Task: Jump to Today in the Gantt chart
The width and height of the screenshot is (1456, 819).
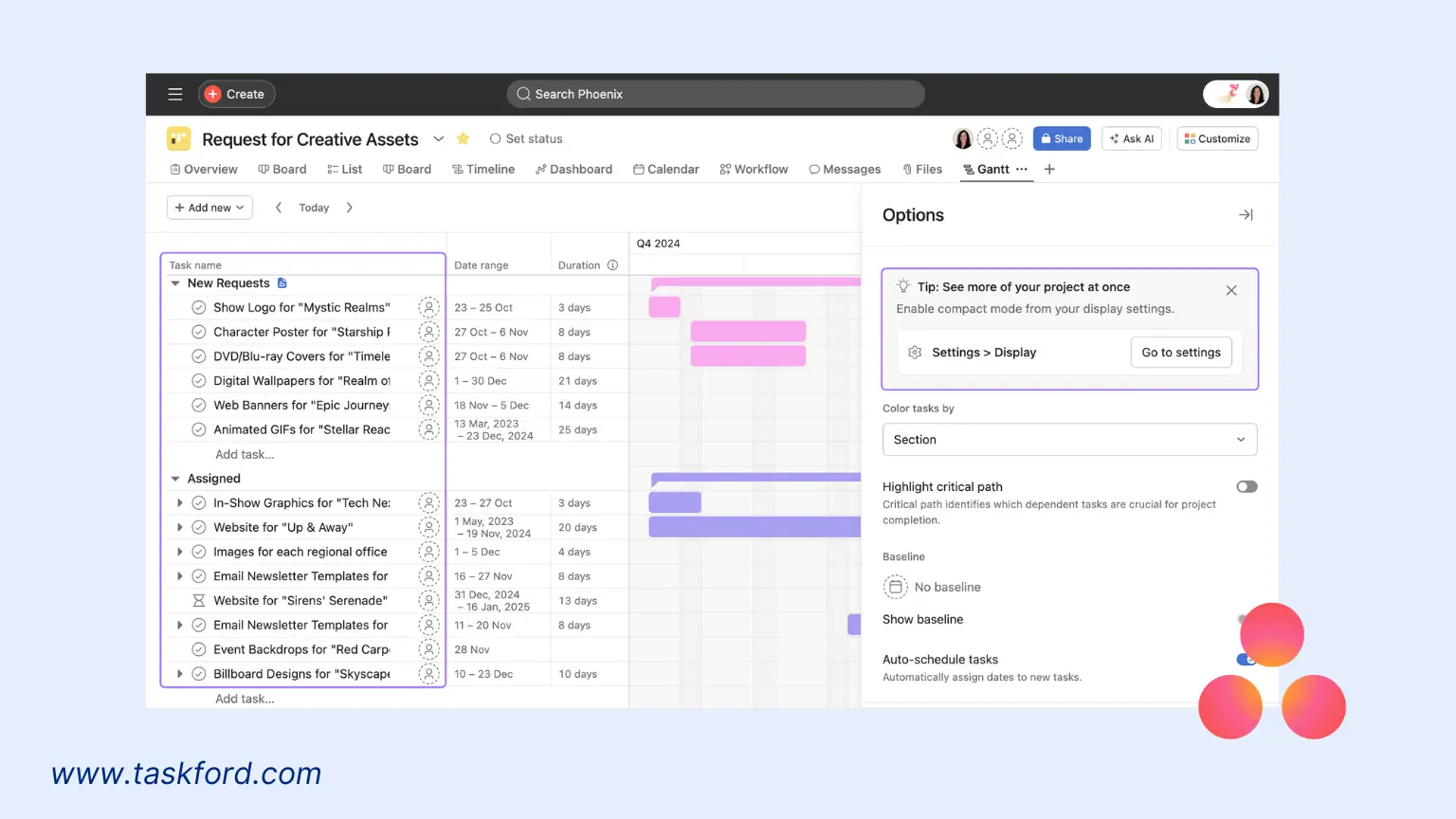Action: point(314,207)
